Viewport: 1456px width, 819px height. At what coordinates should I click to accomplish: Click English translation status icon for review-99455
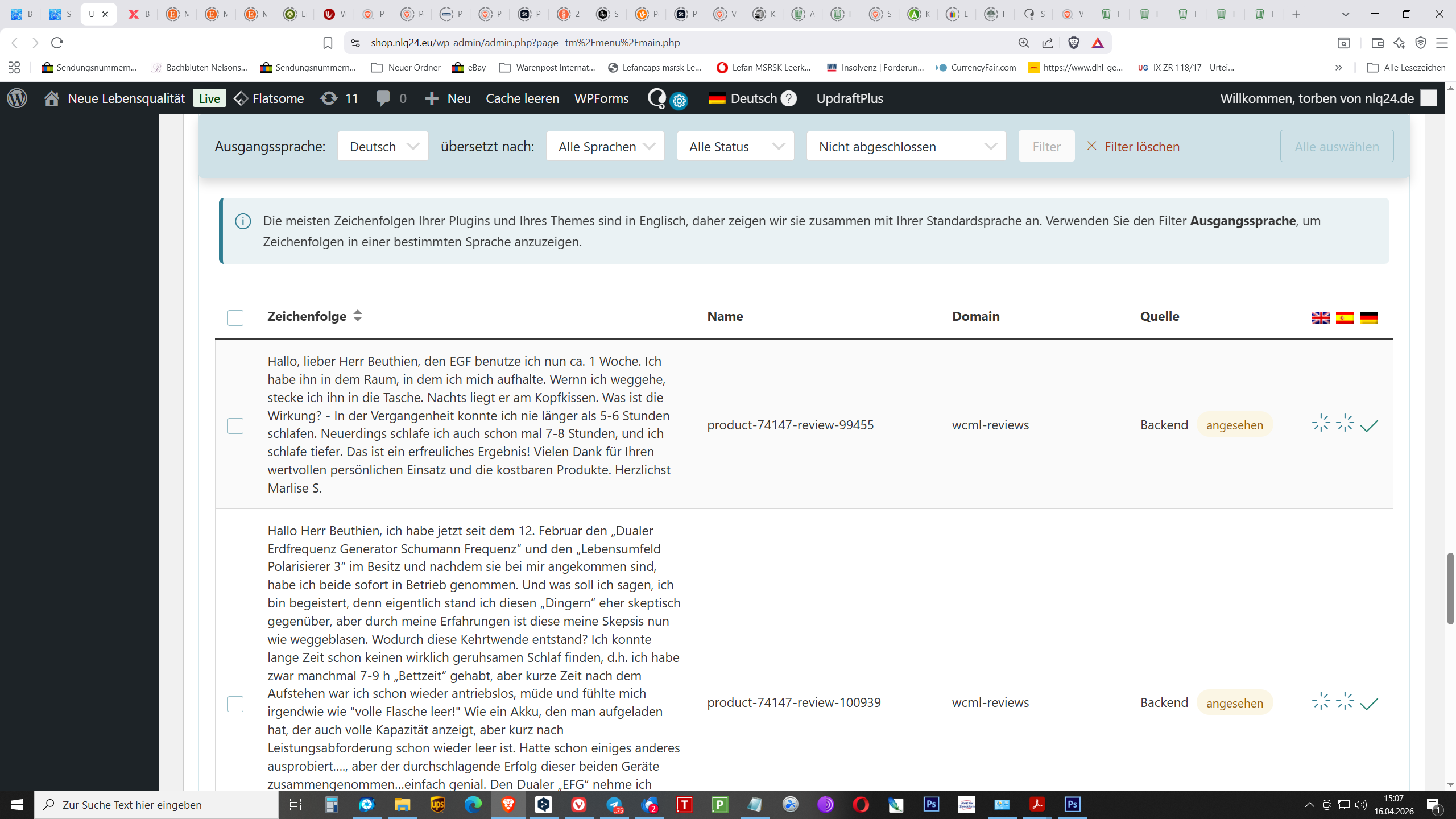(1321, 423)
